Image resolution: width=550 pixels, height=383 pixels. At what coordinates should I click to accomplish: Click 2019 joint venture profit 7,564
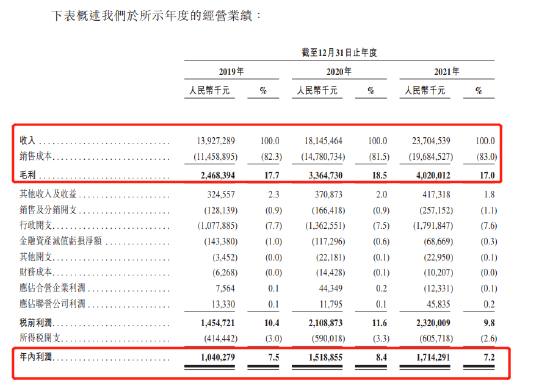225,288
